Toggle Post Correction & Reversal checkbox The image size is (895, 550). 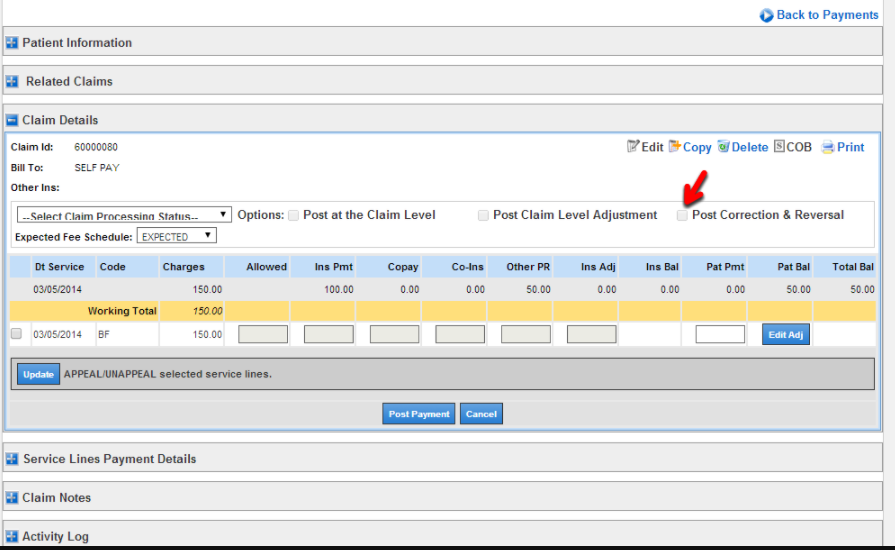682,215
